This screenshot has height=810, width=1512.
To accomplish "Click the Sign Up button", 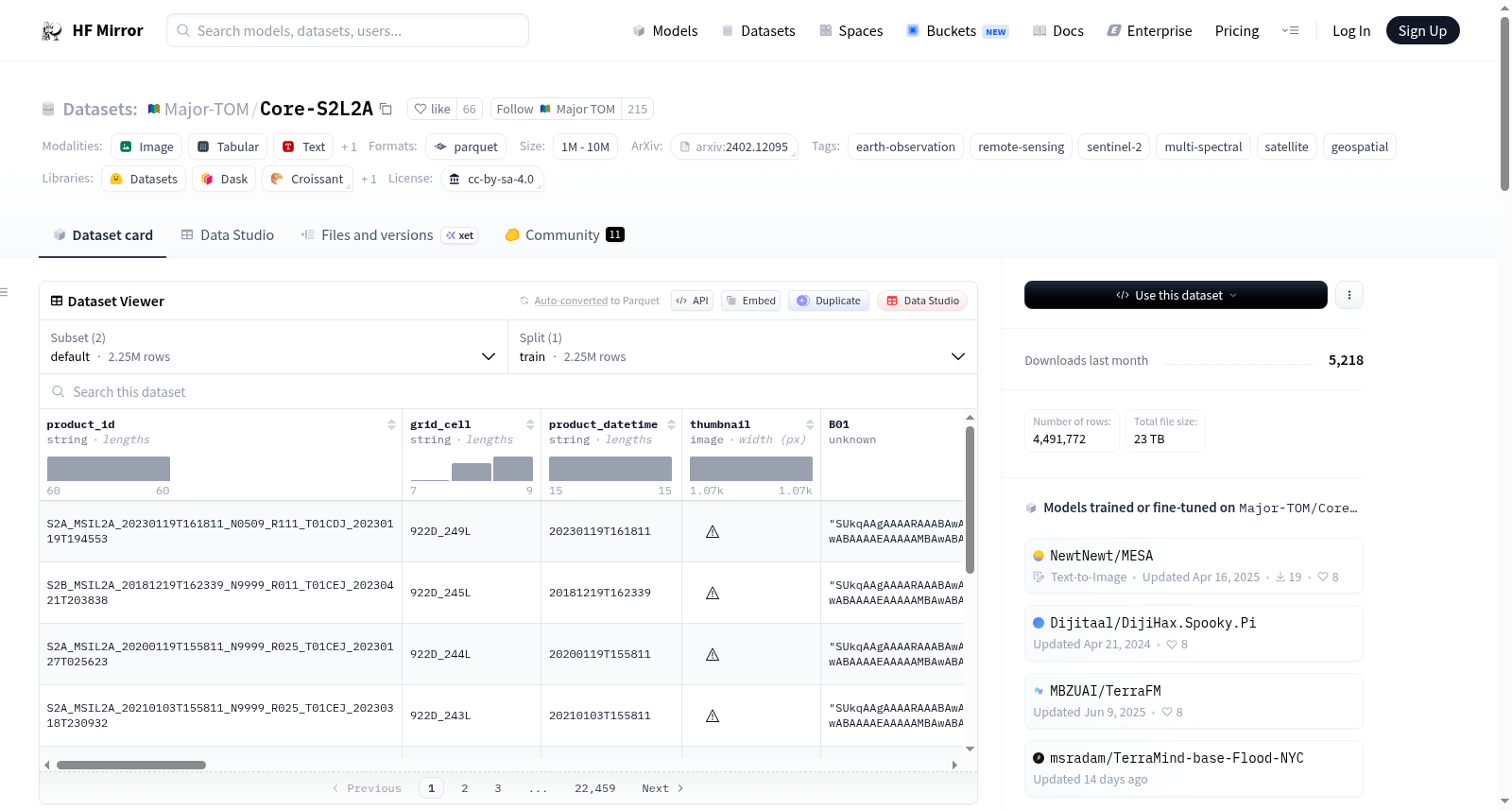I will [1422, 31].
